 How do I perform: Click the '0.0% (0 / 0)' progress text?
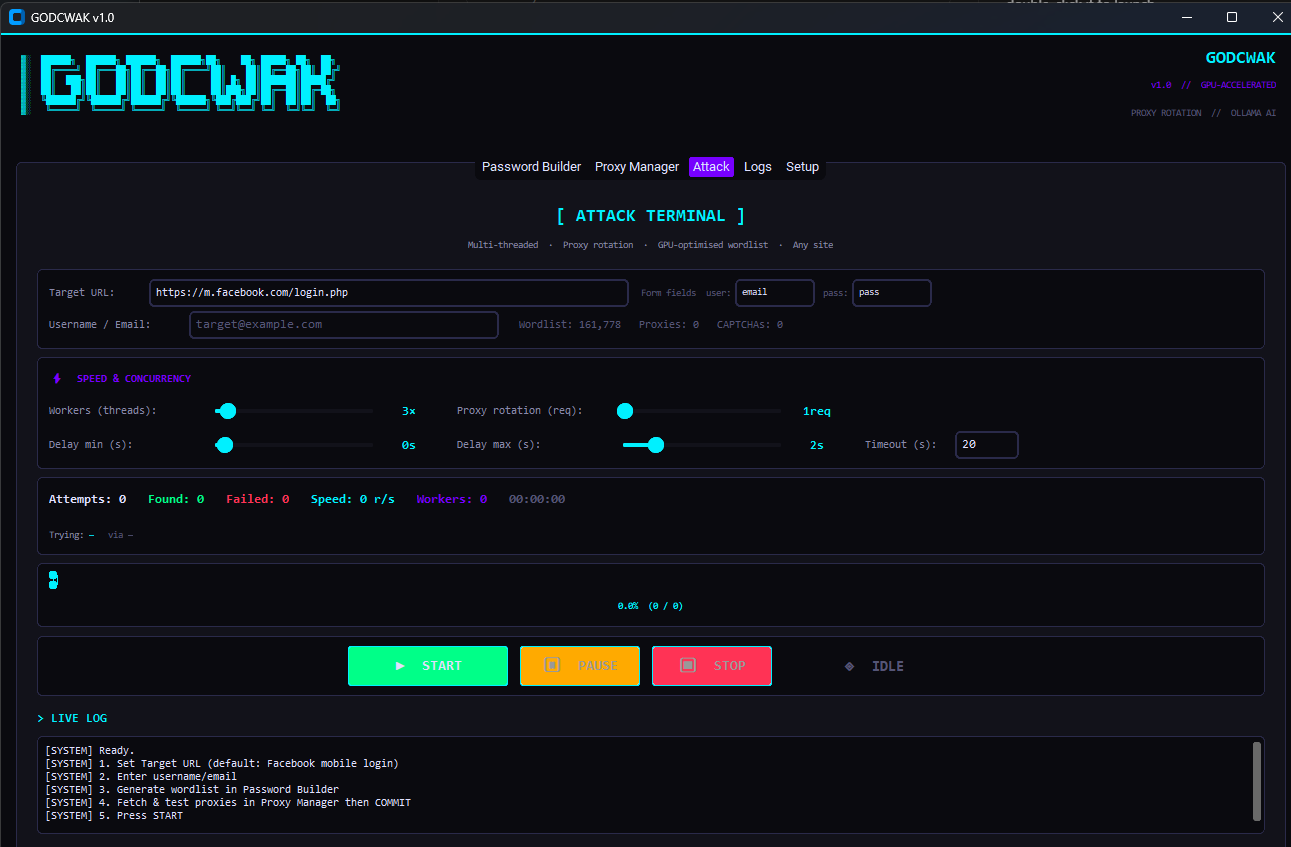point(651,606)
